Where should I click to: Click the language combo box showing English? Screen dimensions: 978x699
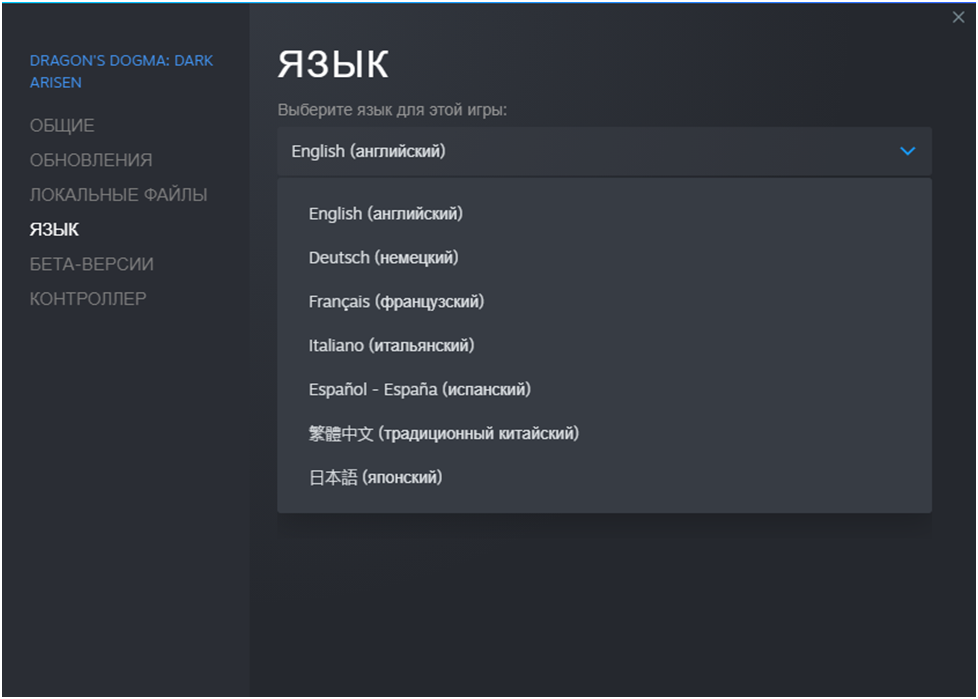pyautogui.click(x=604, y=151)
